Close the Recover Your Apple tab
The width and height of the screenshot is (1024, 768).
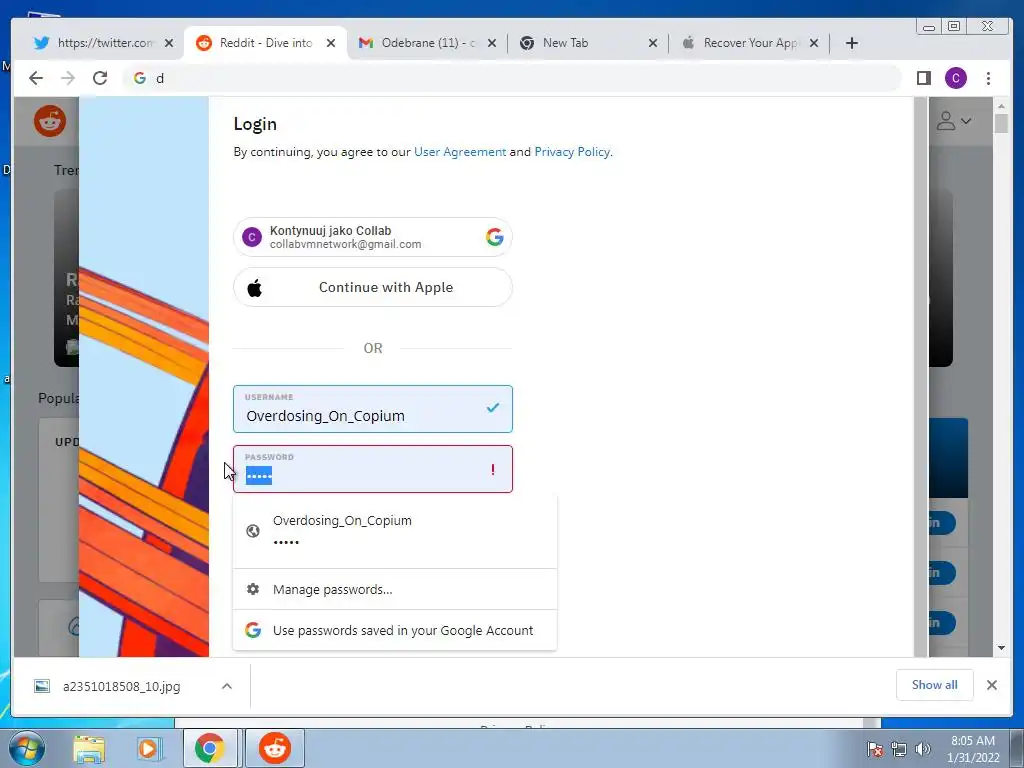814,43
